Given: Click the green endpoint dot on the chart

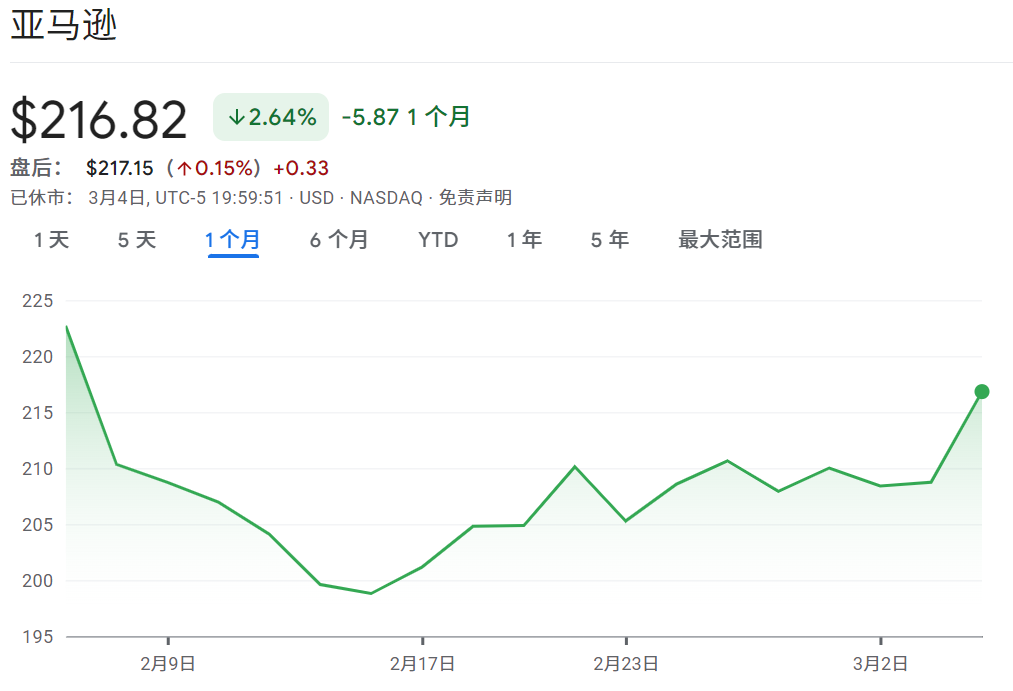Looking at the screenshot, I should pos(981,393).
